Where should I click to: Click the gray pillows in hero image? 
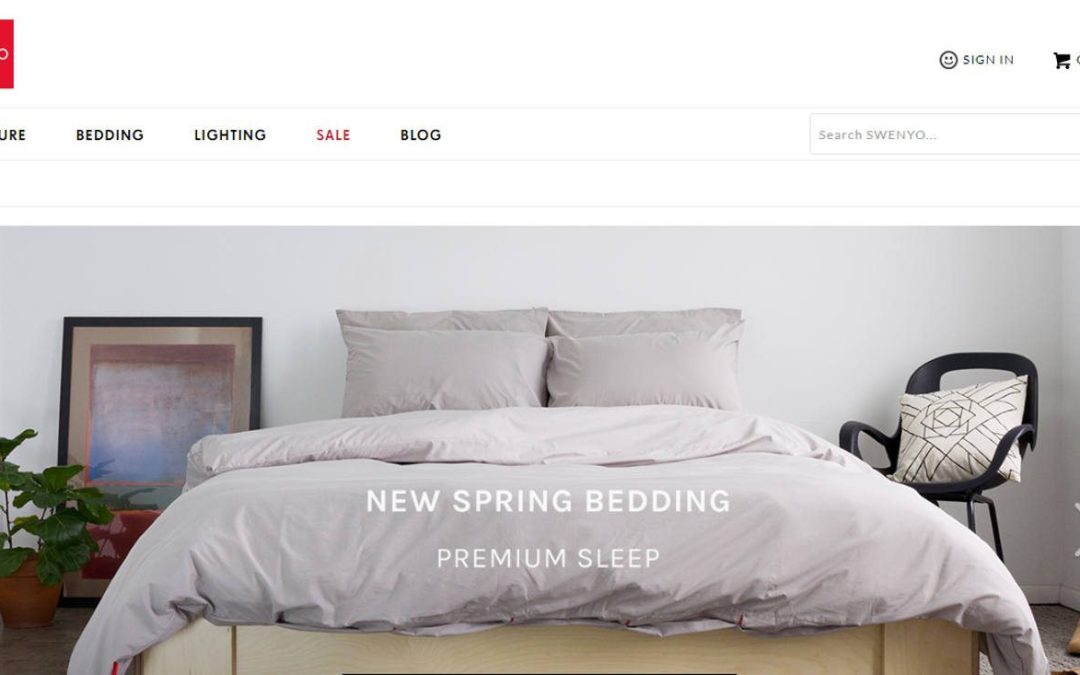pos(541,361)
